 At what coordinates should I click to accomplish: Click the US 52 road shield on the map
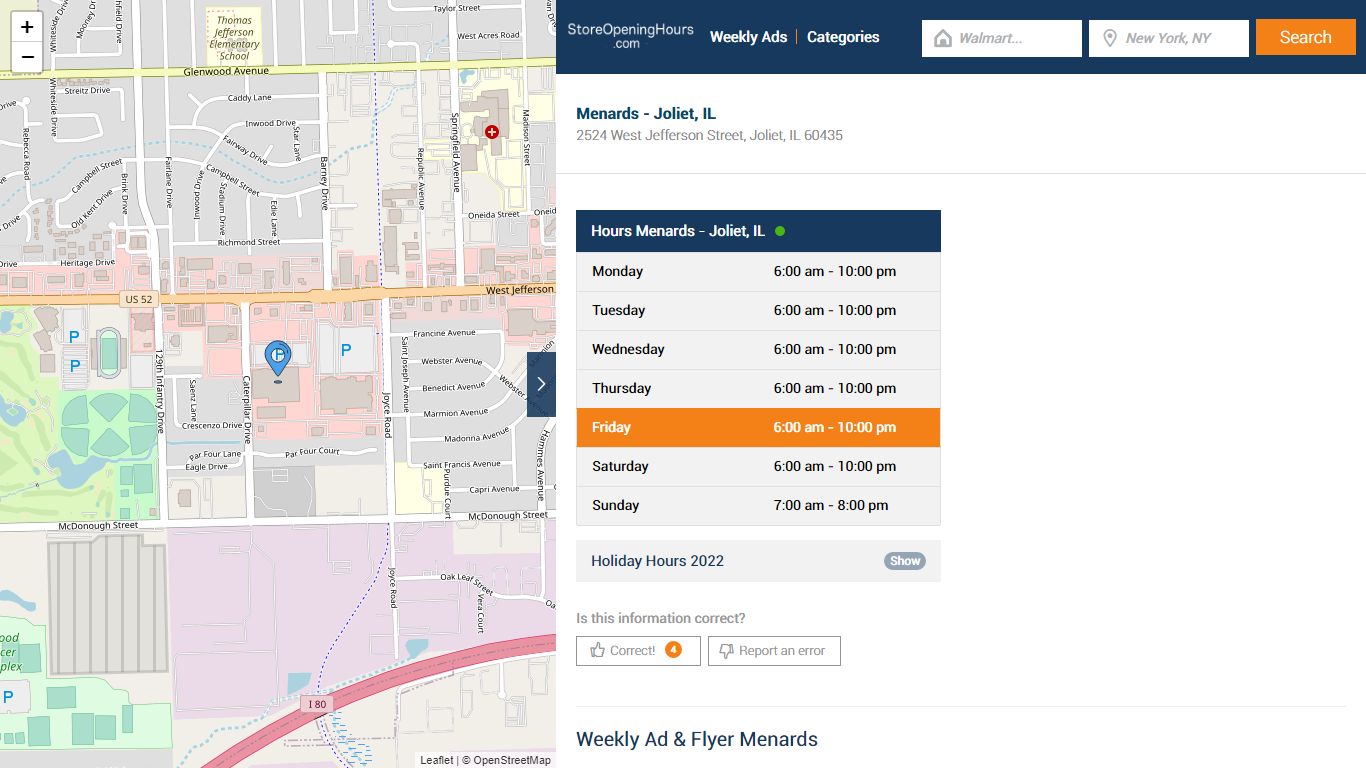tap(138, 300)
